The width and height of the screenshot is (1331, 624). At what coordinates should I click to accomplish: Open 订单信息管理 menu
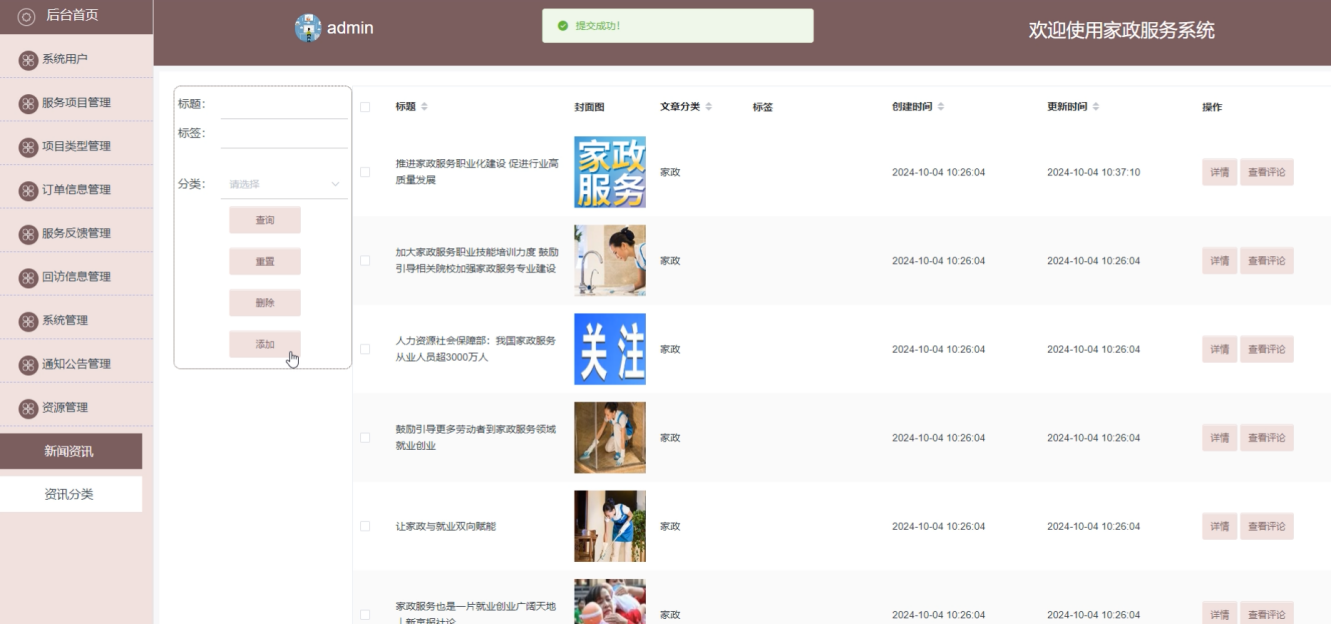(76, 190)
